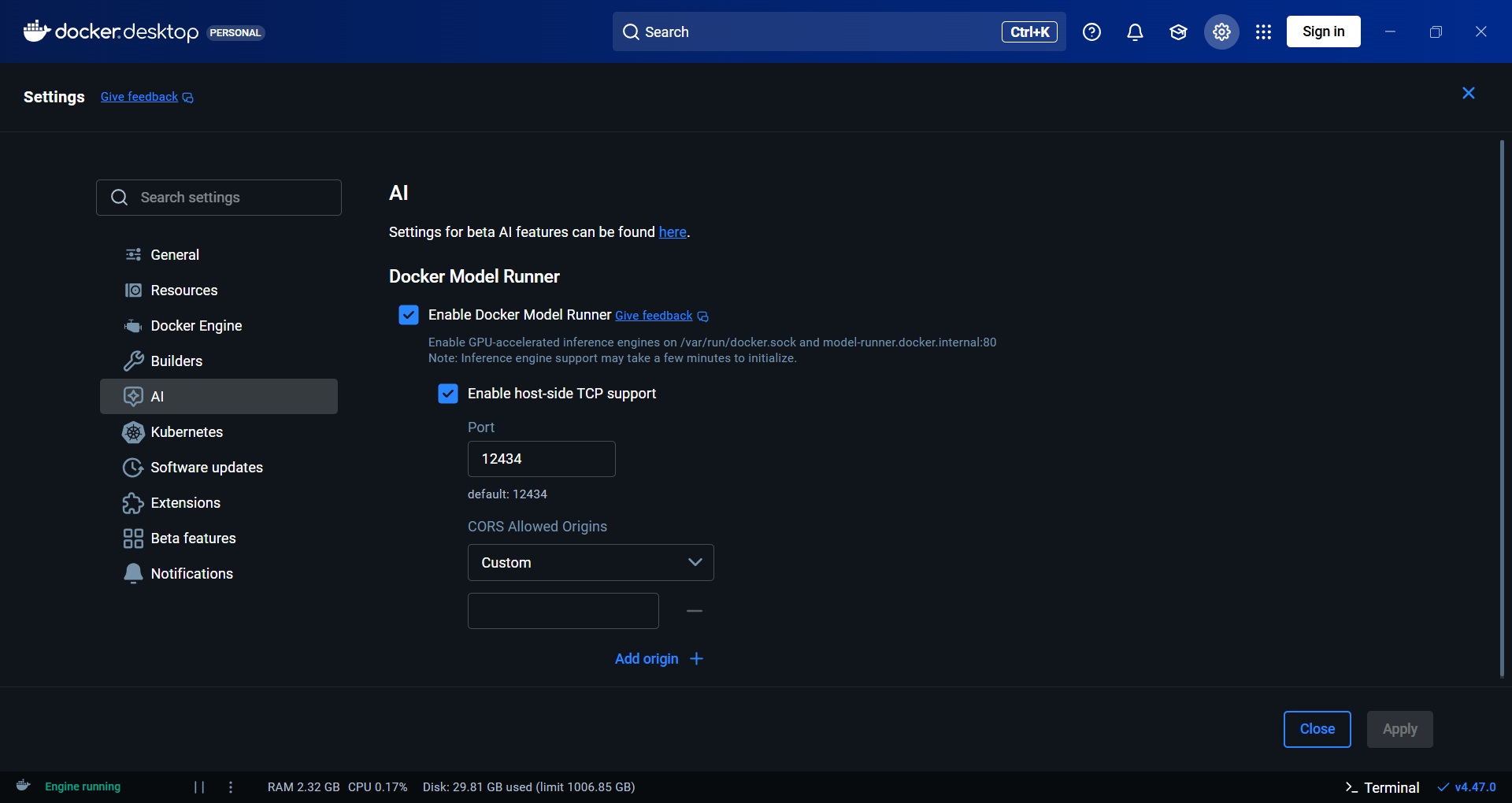Viewport: 1512px width, 803px height.
Task: Close the Settings panel with the blue X
Action: [x=1469, y=93]
